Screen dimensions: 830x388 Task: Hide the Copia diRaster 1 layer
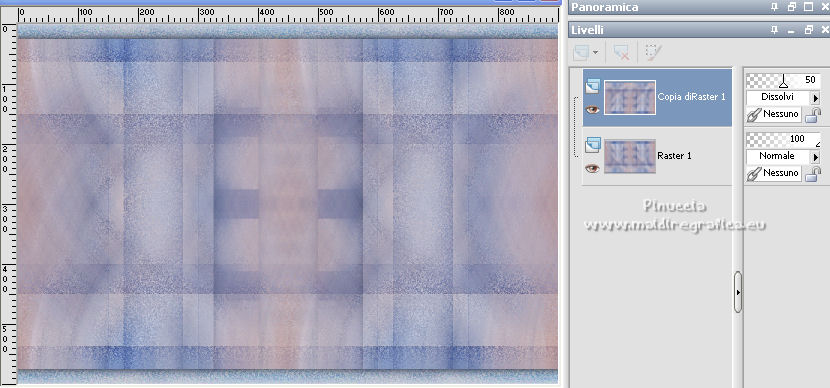point(592,109)
